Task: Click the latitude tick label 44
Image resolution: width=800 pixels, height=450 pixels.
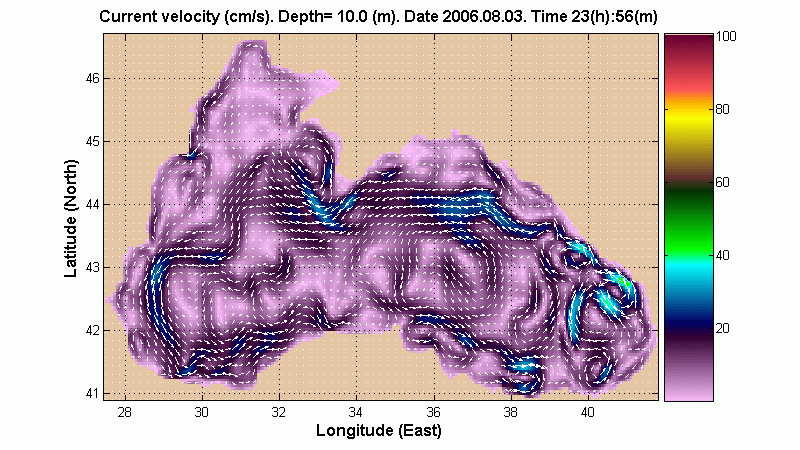Action: point(93,205)
